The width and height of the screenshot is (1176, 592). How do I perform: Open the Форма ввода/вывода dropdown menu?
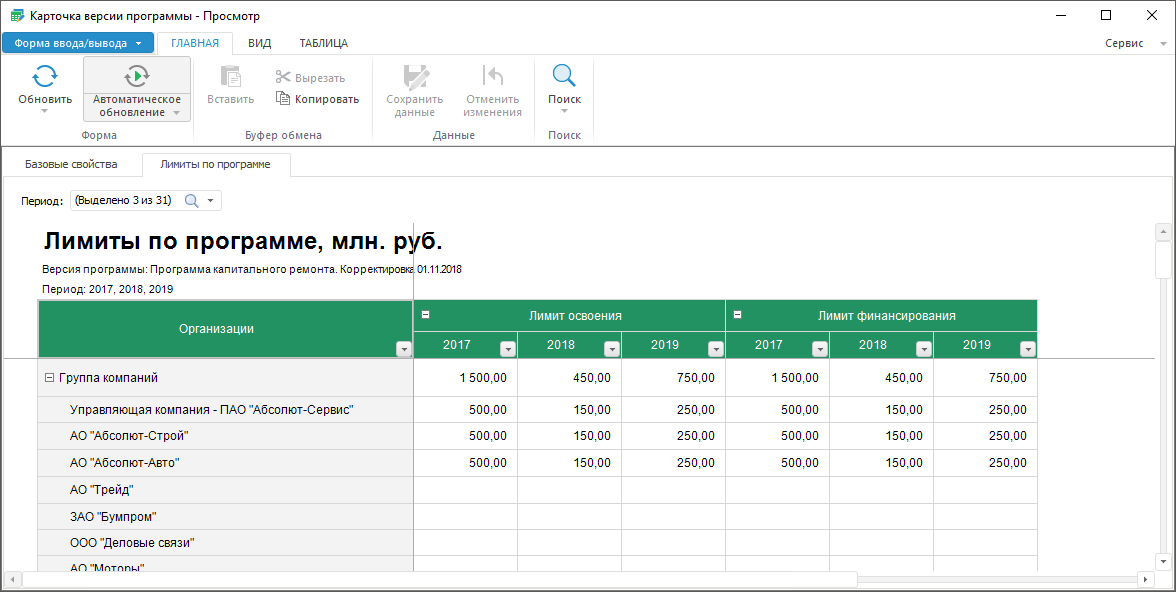coord(78,43)
